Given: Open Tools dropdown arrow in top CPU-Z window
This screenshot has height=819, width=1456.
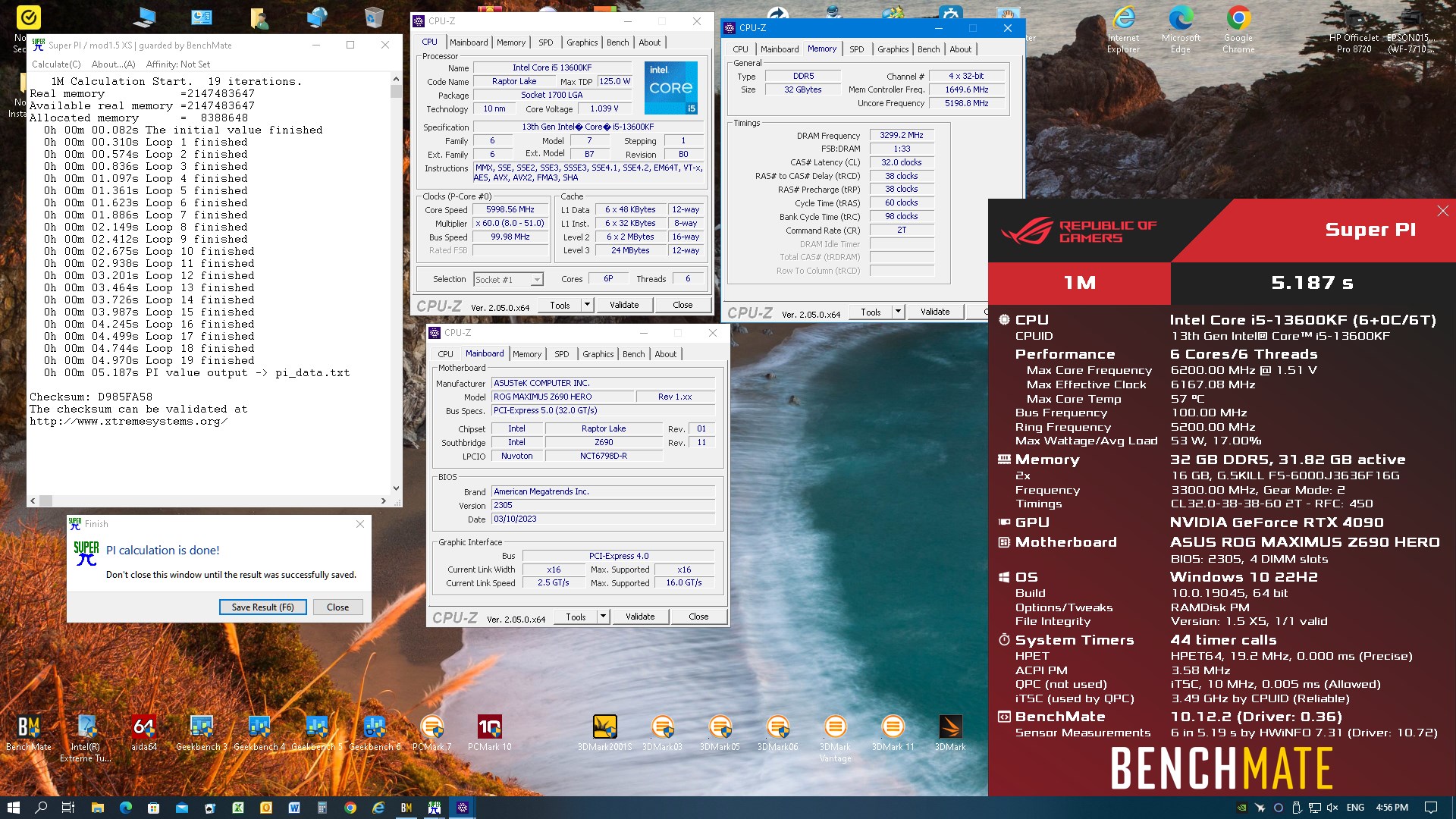Looking at the screenshot, I should coord(587,305).
